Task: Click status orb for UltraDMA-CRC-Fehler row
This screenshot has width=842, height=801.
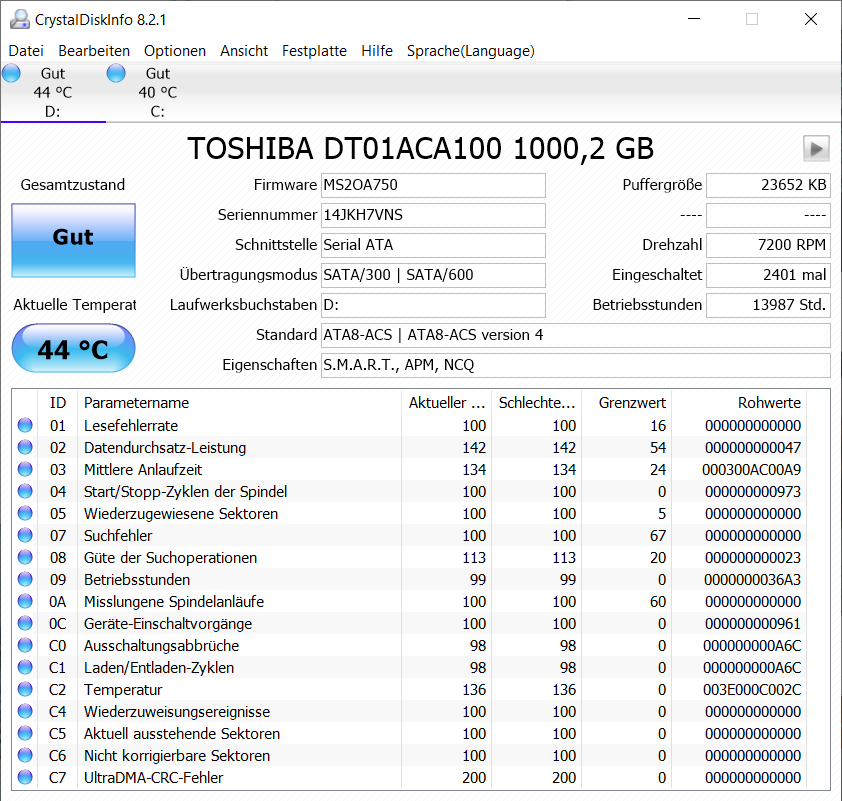Action: click(25, 777)
